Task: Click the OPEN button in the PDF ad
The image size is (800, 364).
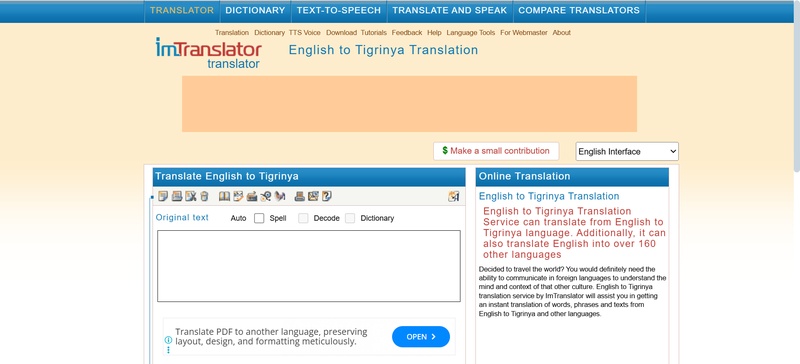Action: pos(421,337)
